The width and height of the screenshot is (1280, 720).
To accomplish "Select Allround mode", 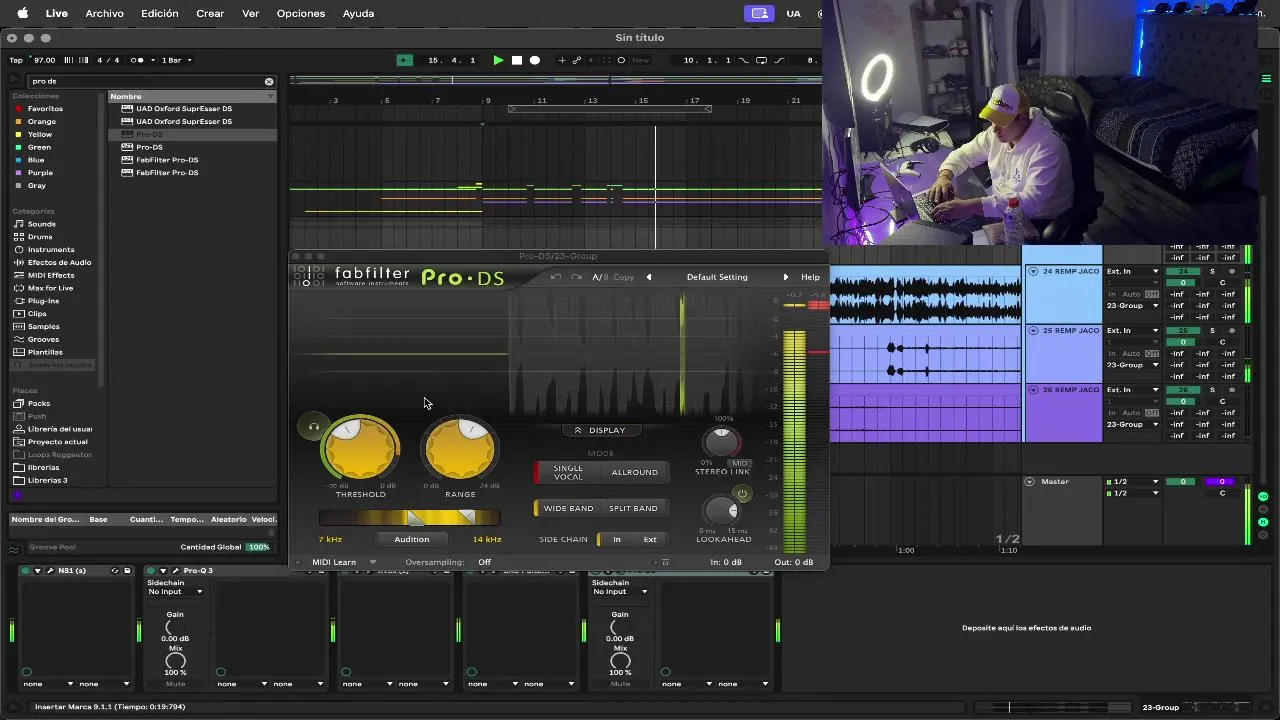I will (x=635, y=472).
